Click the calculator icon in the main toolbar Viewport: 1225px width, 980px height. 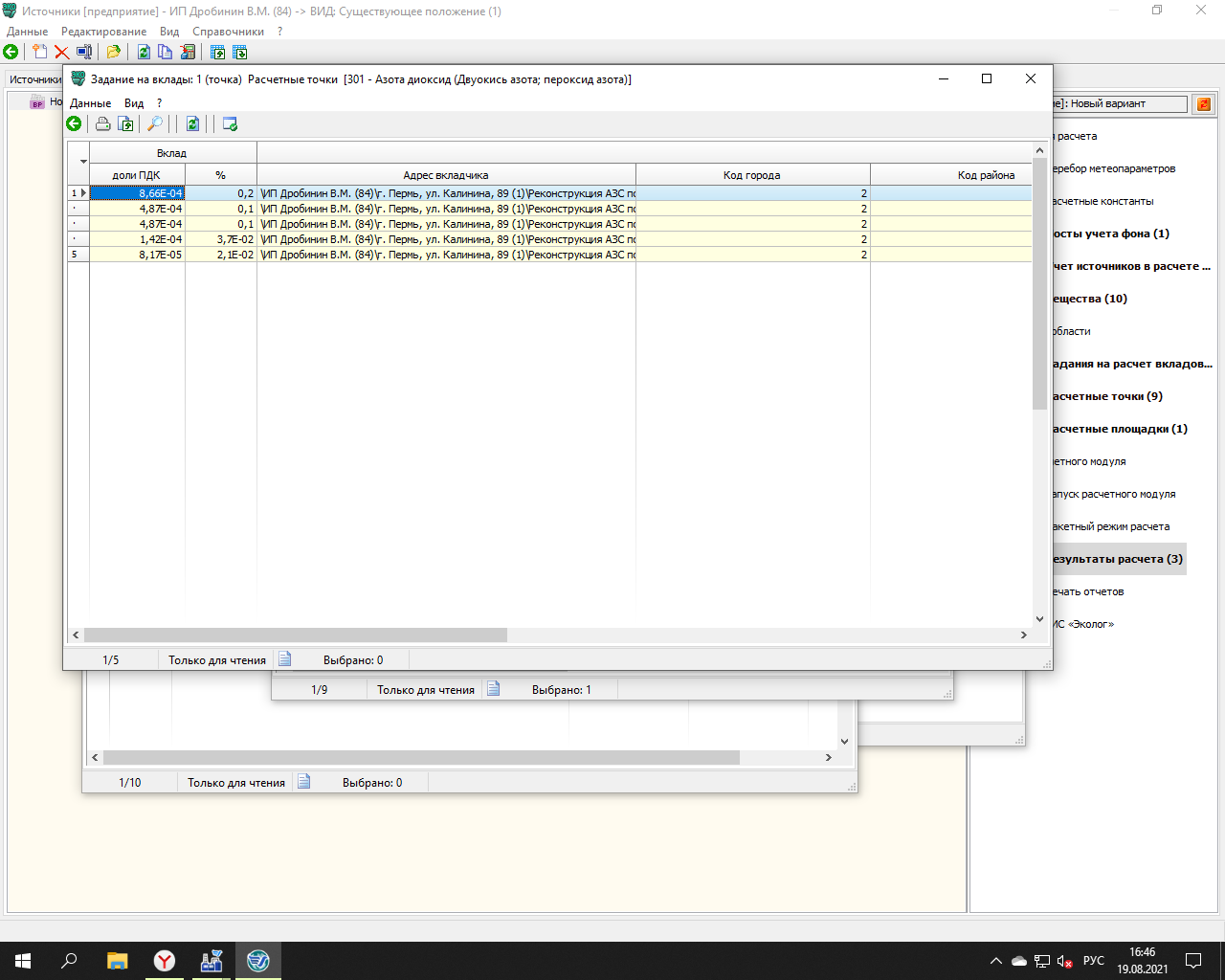point(188,52)
